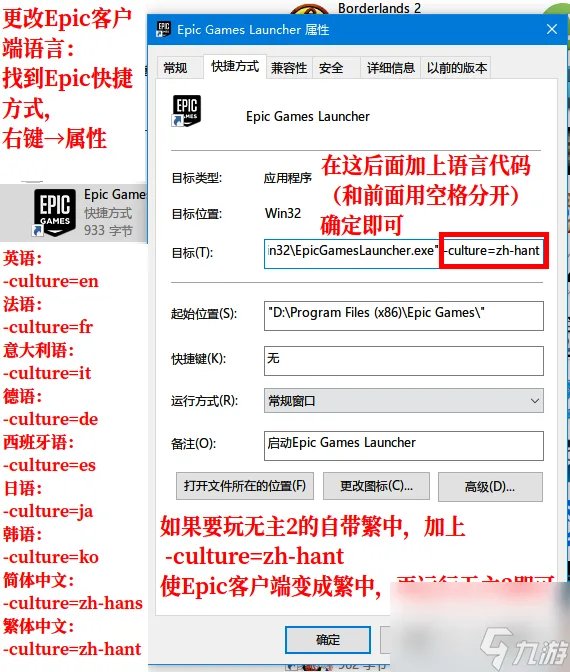
Task: Switch to the 详细信息 tab
Action: [390, 68]
